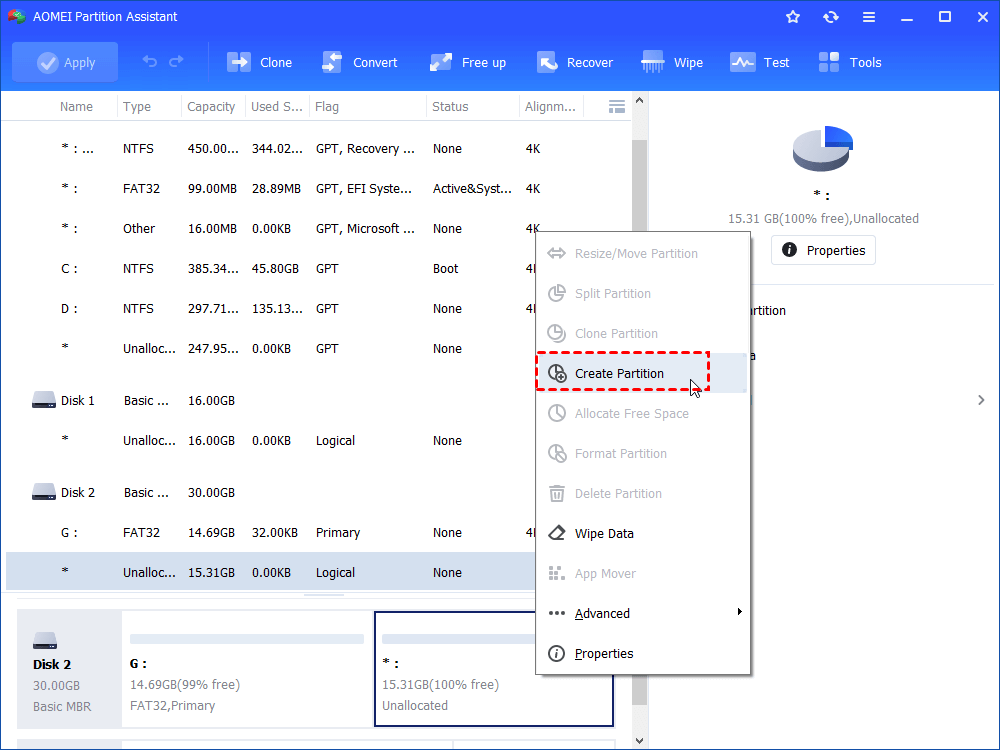1000x750 pixels.
Task: Choose Delete Partition from context menu
Action: point(642,494)
